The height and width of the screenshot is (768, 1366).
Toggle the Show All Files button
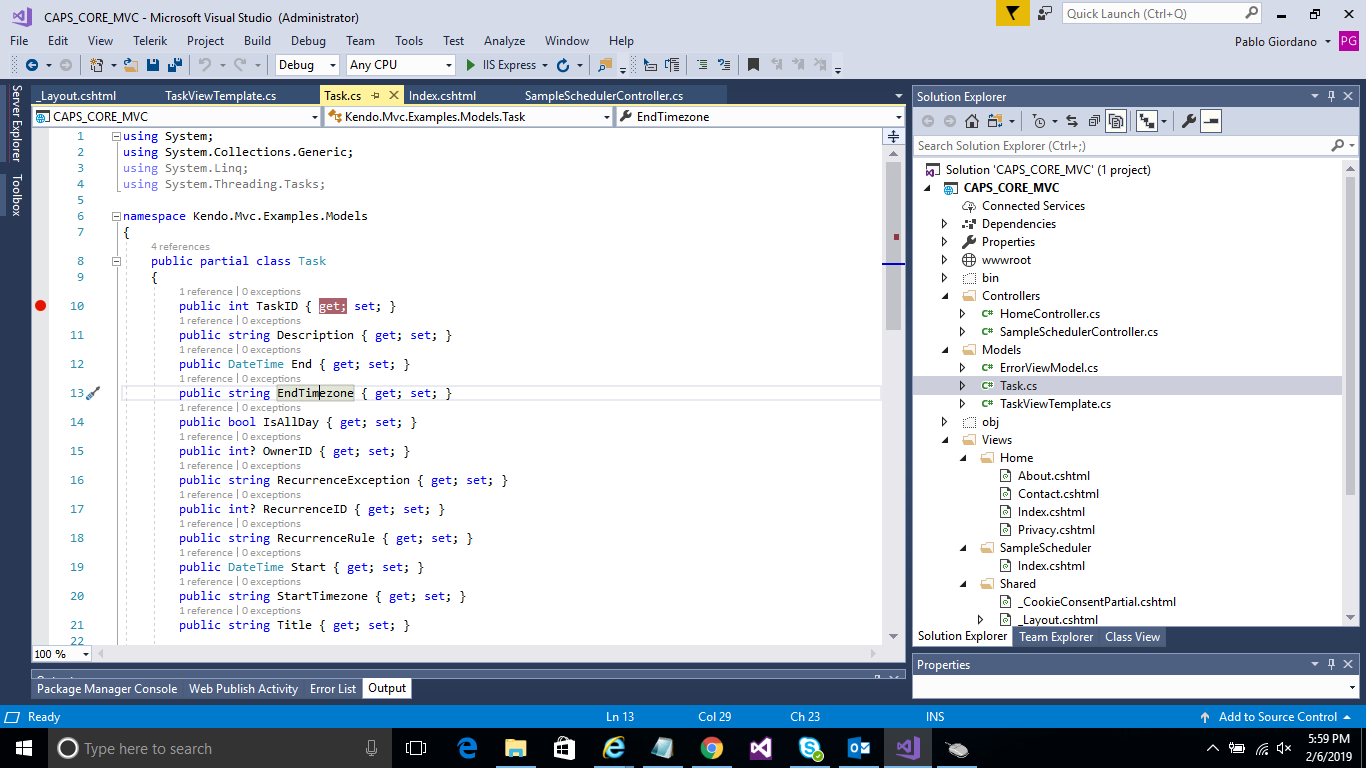[1116, 121]
